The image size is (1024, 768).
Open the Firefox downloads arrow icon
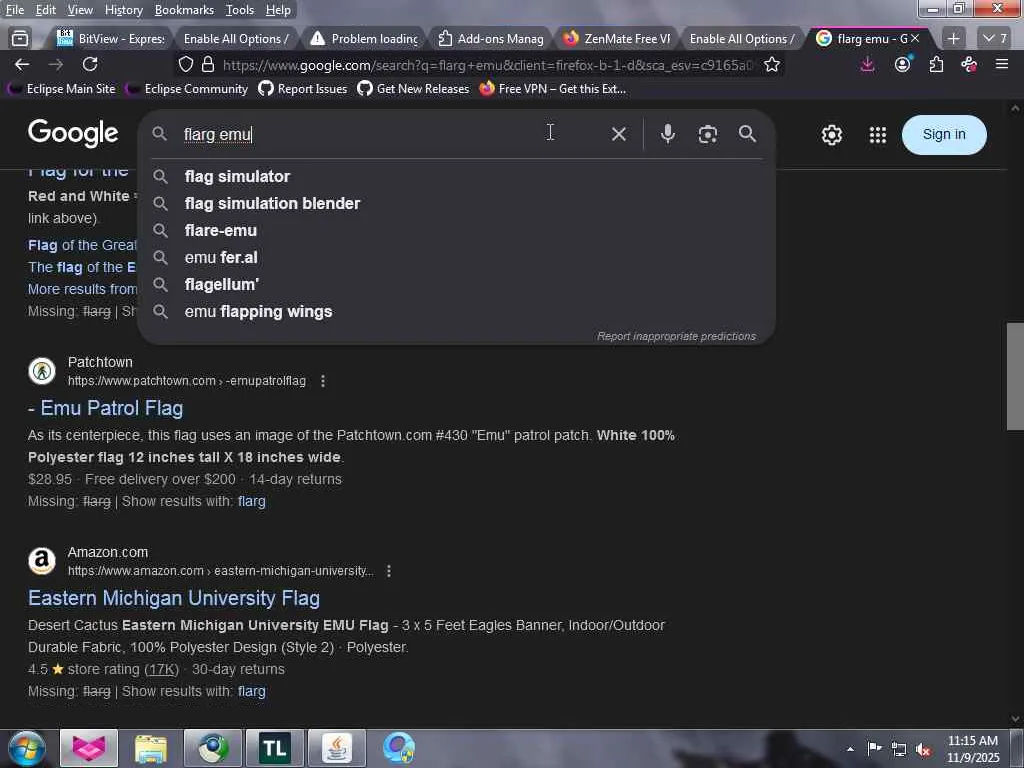(867, 64)
